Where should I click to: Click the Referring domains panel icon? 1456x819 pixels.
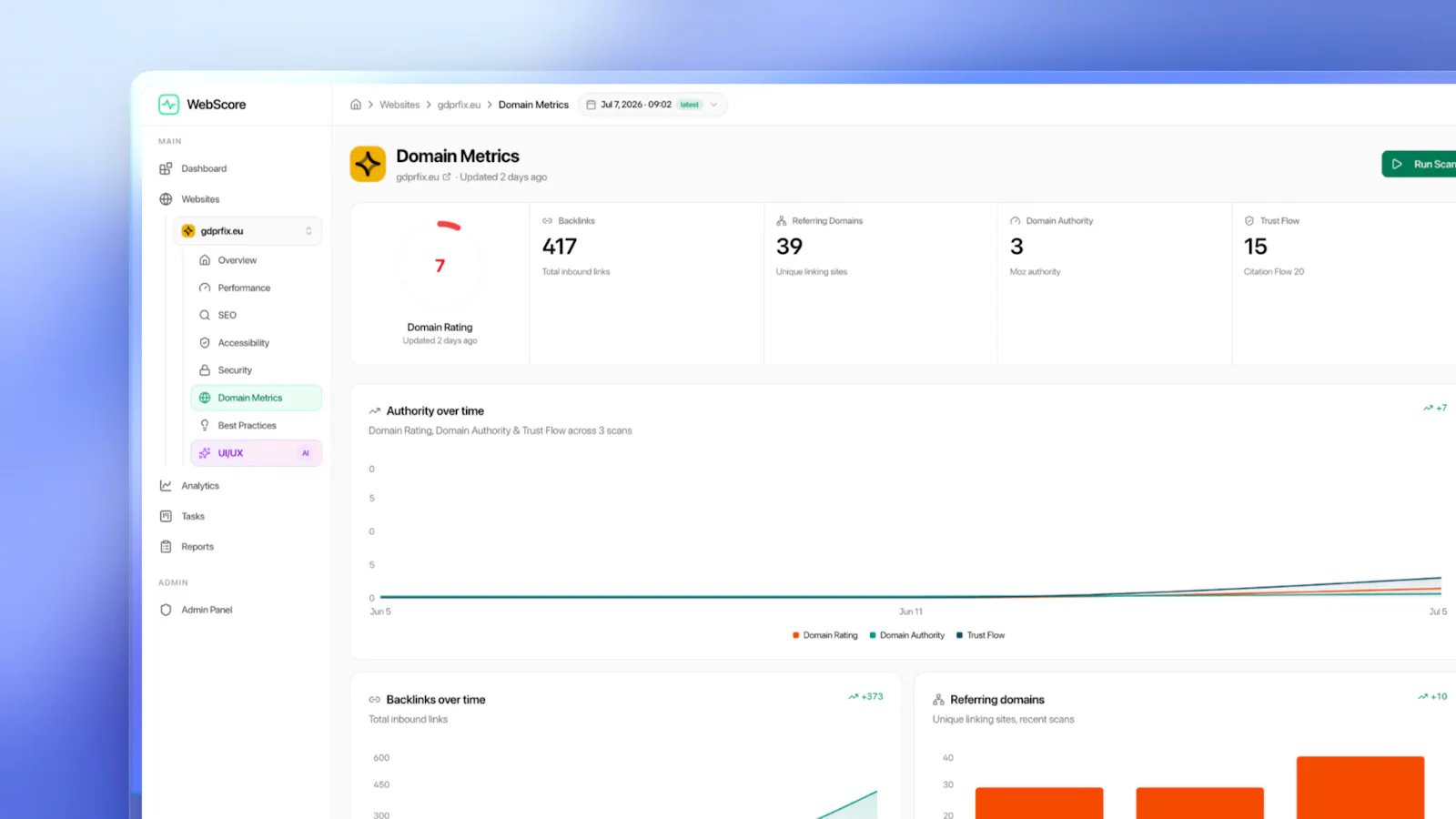938,700
